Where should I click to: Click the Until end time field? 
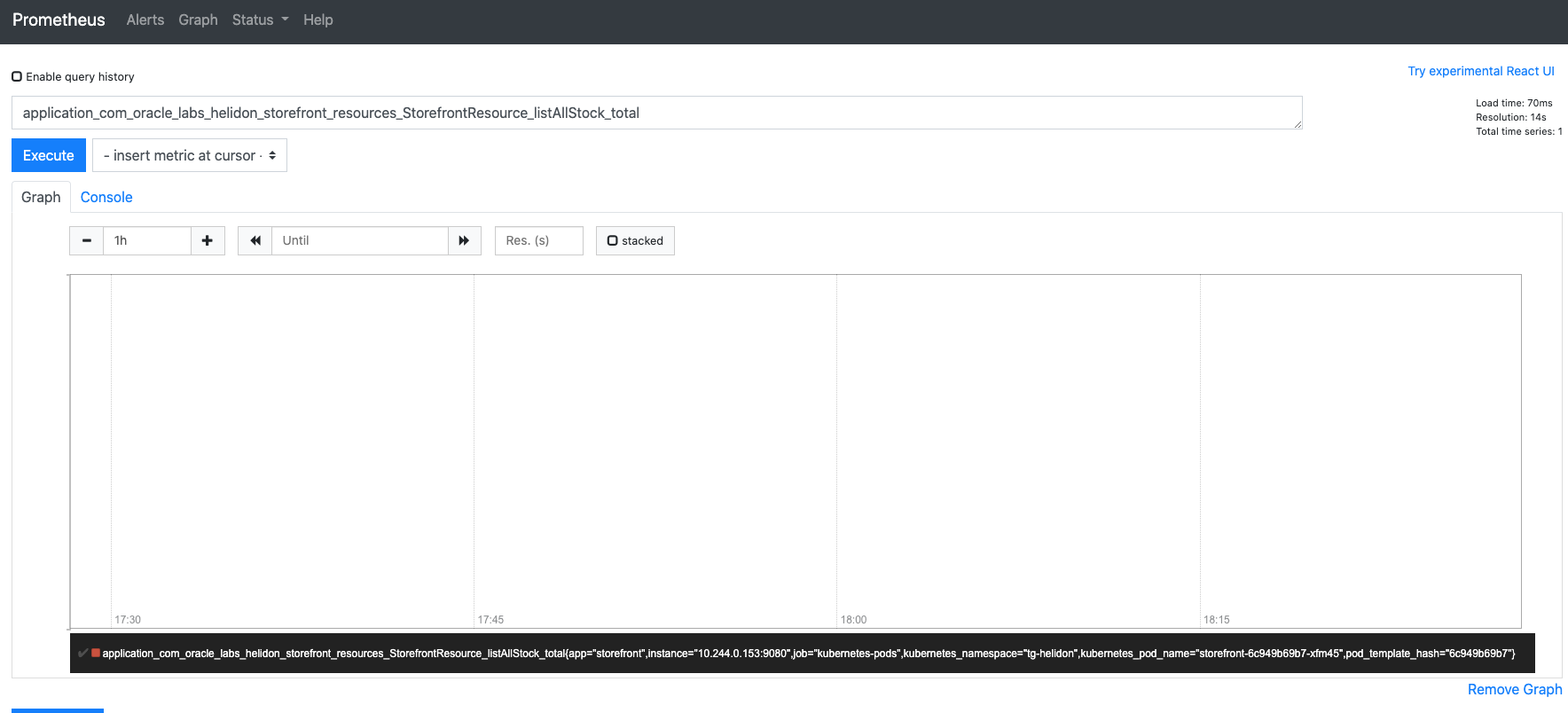[x=360, y=240]
